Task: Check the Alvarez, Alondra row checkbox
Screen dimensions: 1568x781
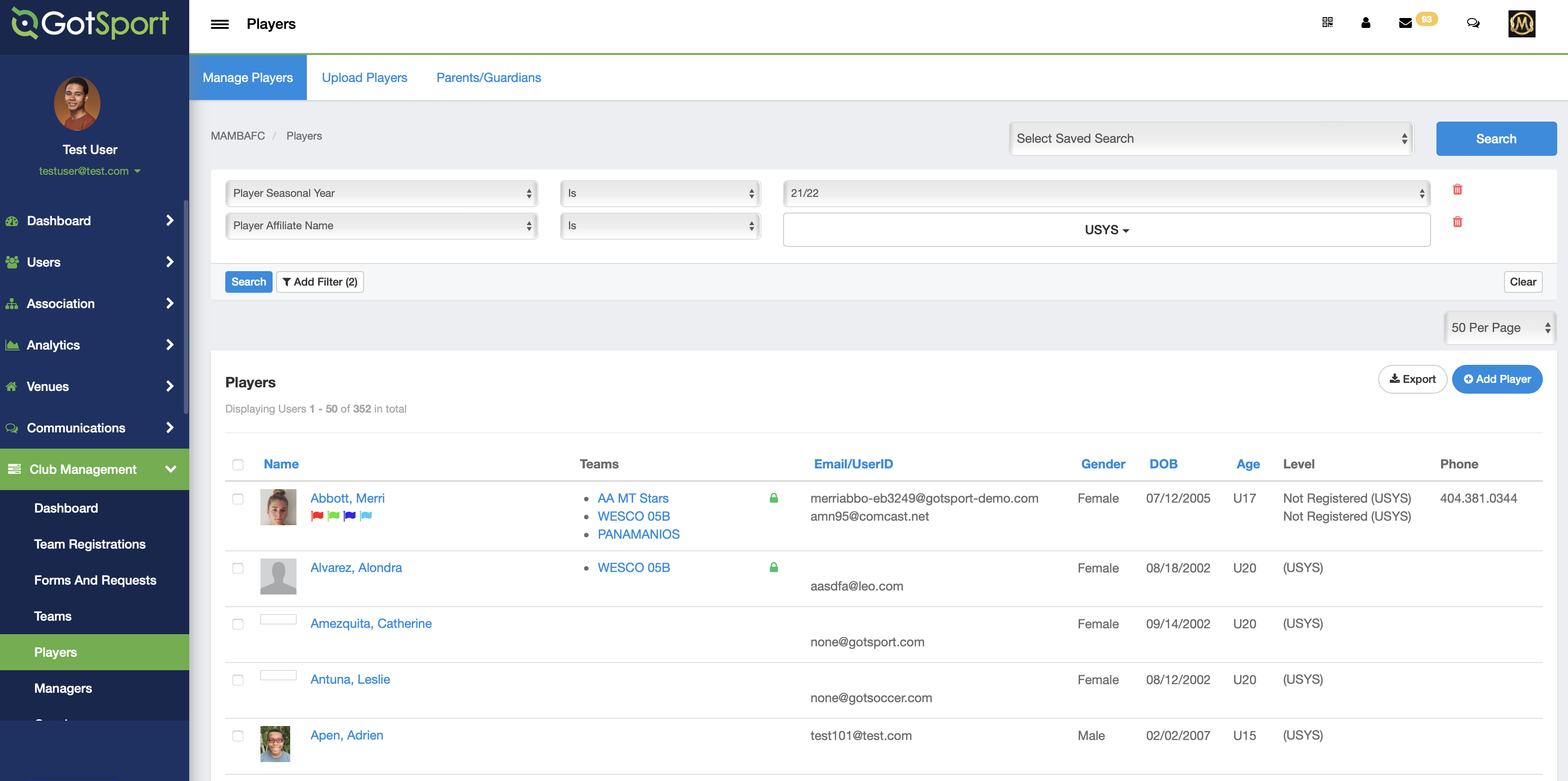Action: (x=238, y=568)
